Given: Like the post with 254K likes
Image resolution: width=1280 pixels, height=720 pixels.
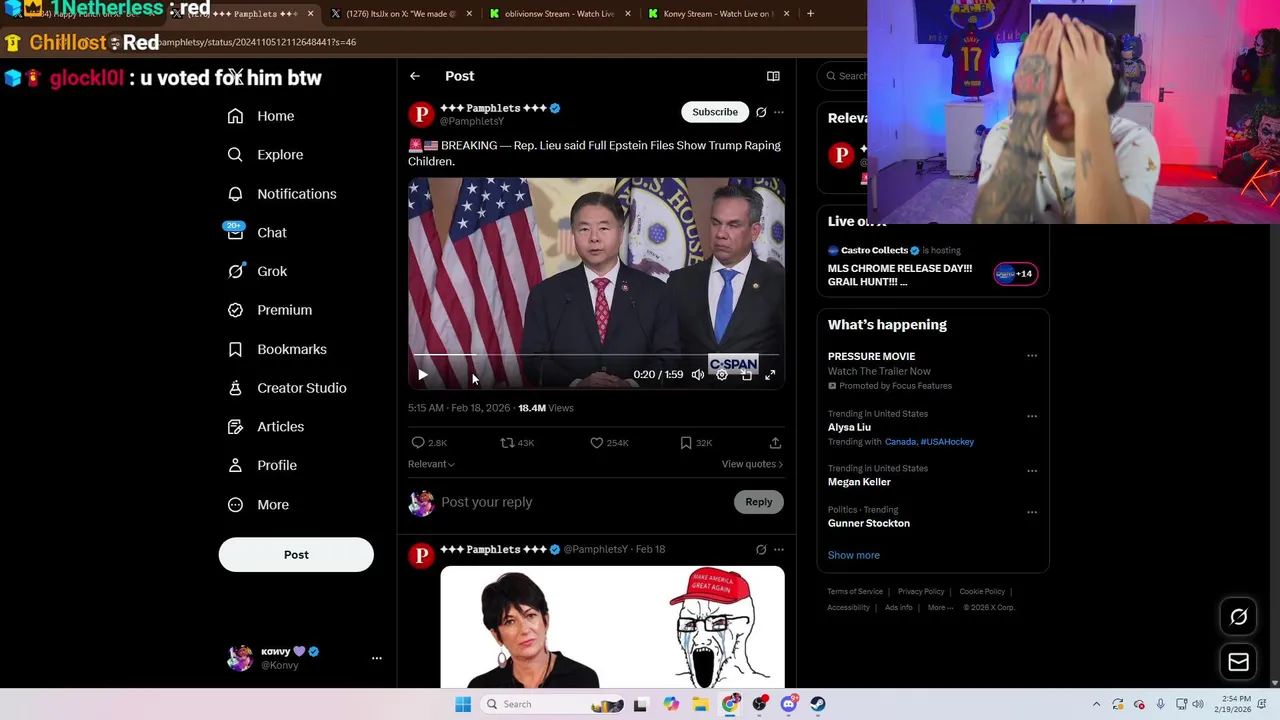Looking at the screenshot, I should pos(609,443).
